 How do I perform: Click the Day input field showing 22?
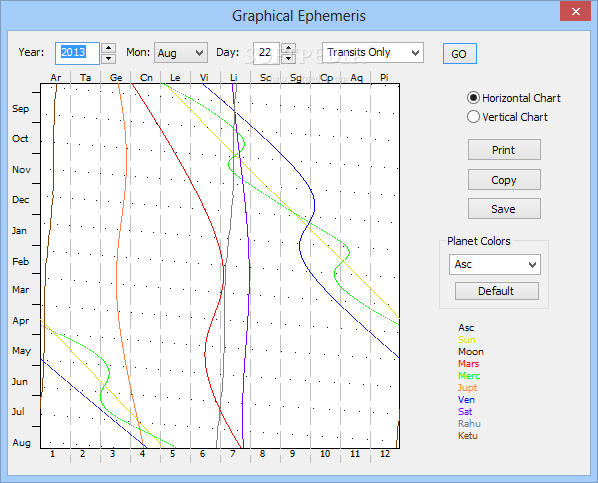click(266, 53)
